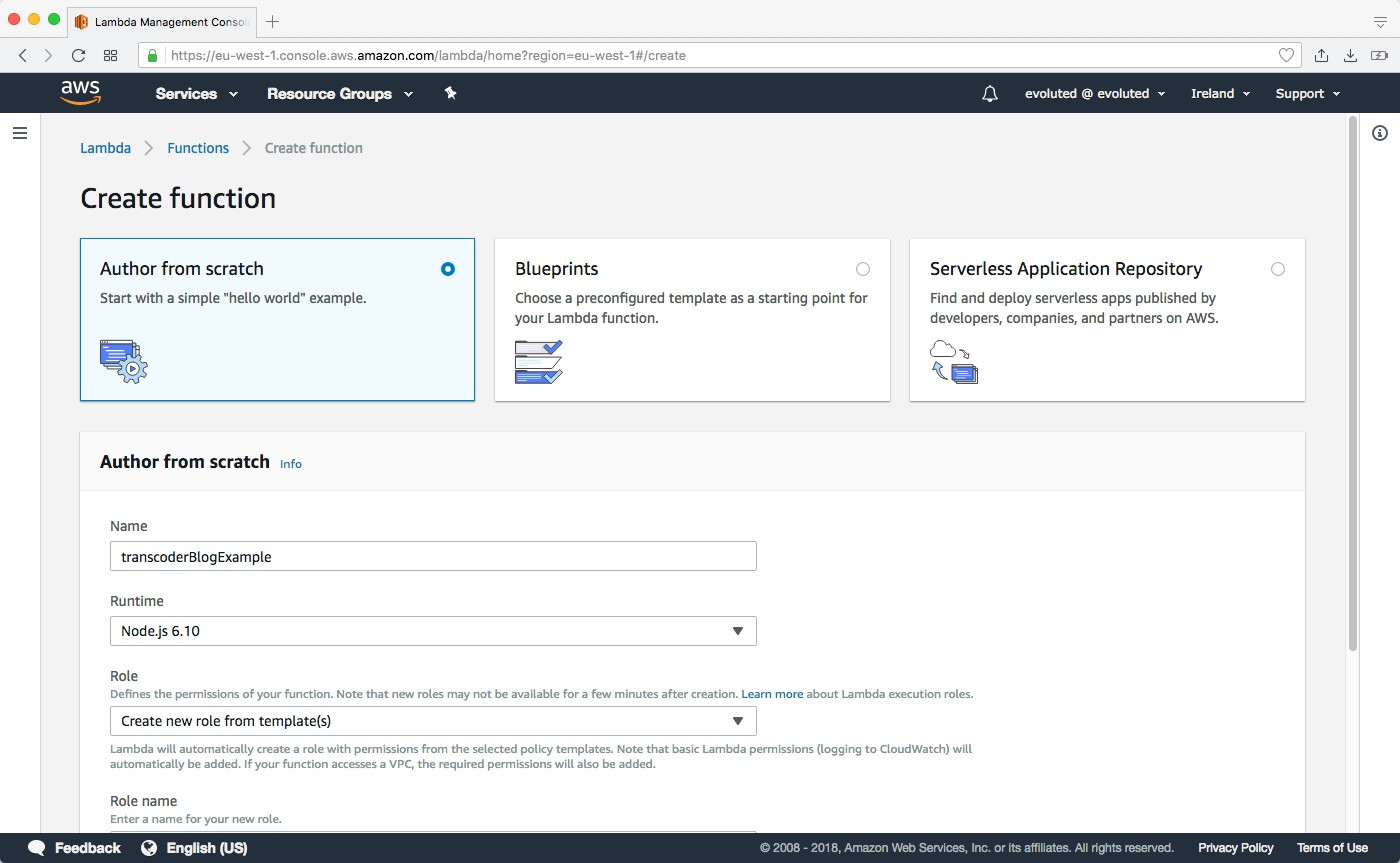Select Serverless Application Repository radio option

point(1277,269)
